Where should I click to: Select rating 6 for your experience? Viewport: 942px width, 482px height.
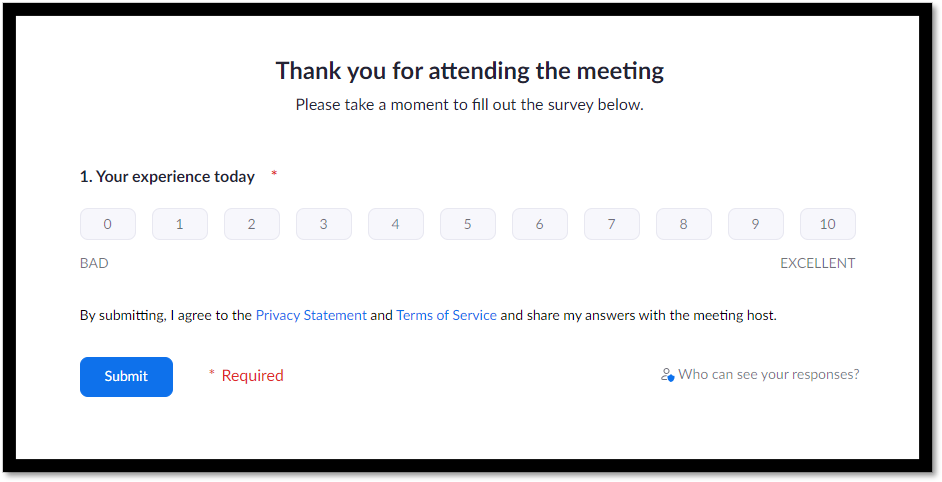pyautogui.click(x=540, y=224)
